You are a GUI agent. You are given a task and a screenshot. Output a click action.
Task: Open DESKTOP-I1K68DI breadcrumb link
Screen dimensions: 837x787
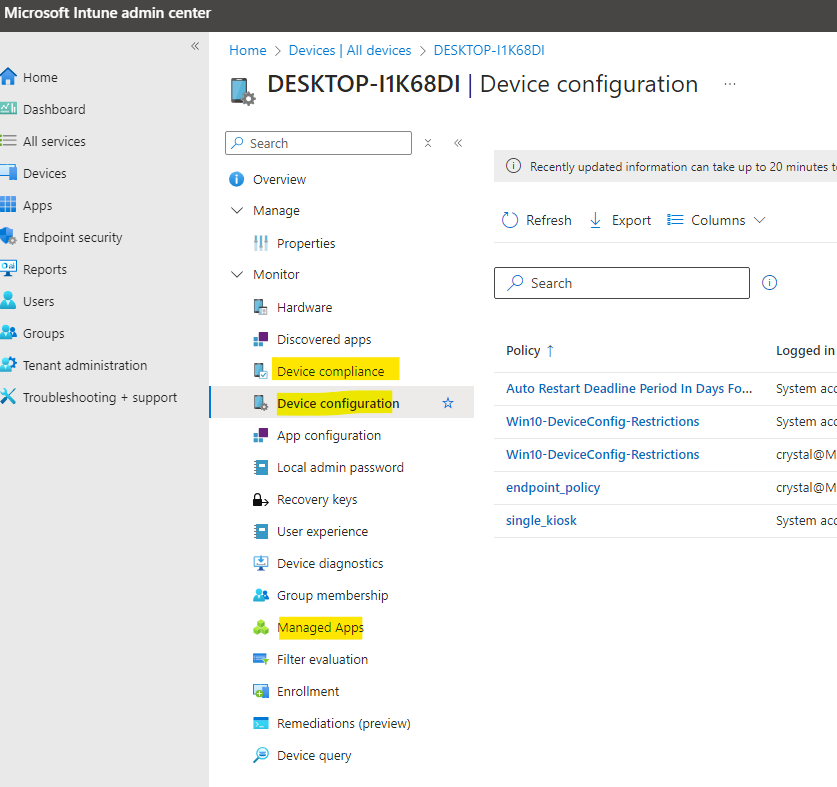pos(489,50)
